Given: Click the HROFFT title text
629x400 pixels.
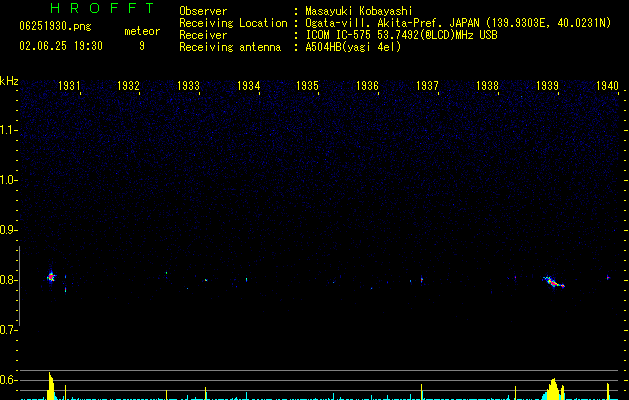Looking at the screenshot, I should pos(103,8).
